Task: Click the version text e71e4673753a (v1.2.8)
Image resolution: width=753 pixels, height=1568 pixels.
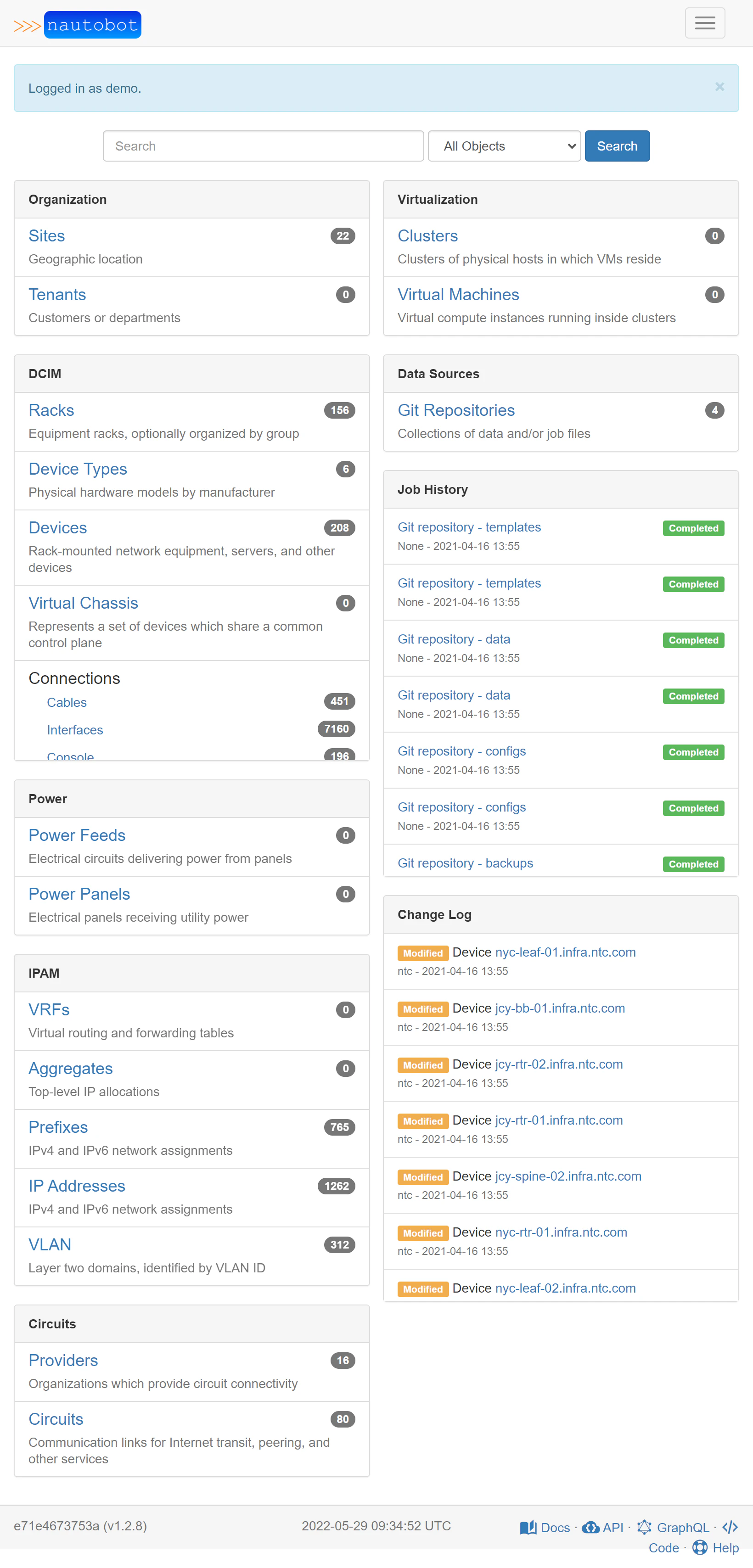Action: click(x=80, y=1526)
